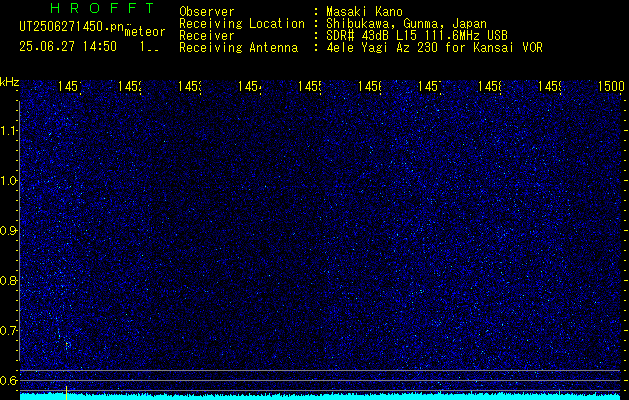Screen dimensions: 629x400
Task: Click the 1452 time axis label
Action: point(130,86)
